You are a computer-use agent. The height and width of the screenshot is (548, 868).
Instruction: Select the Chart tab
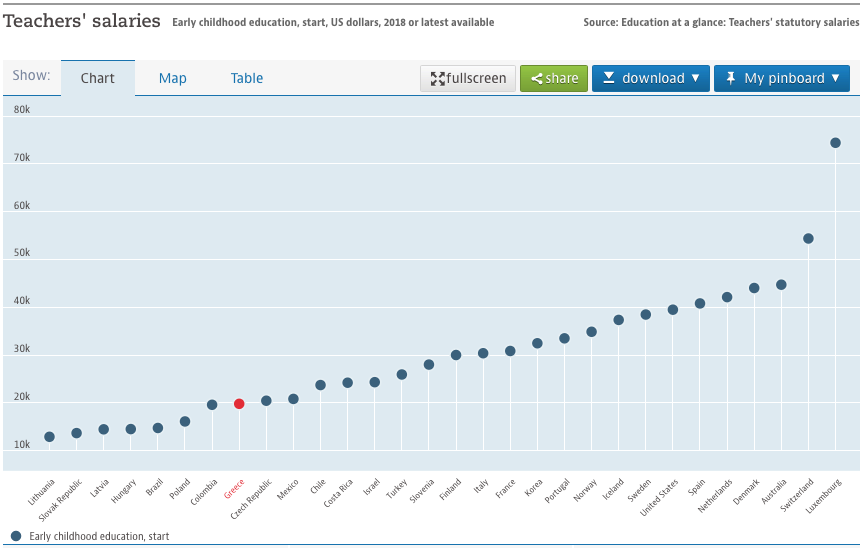point(98,78)
